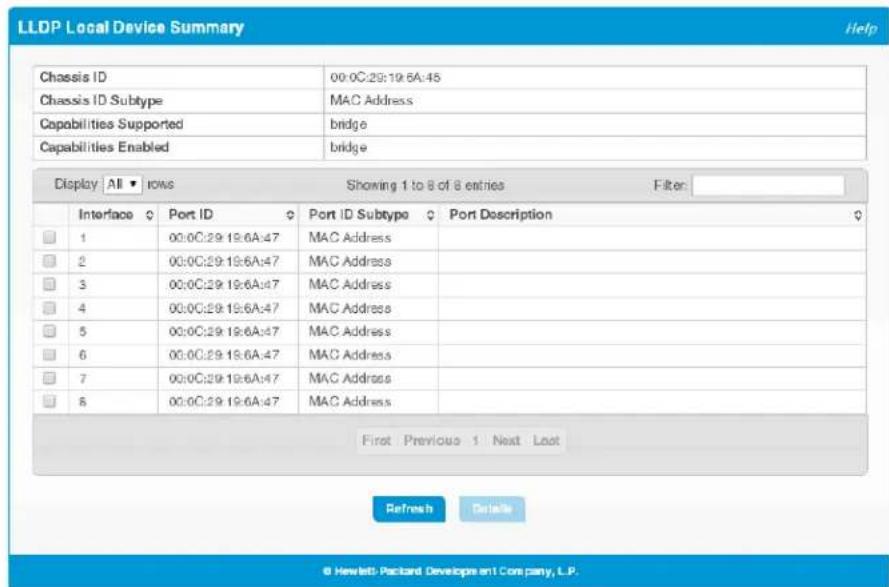Click the Refresh button

pos(409,509)
